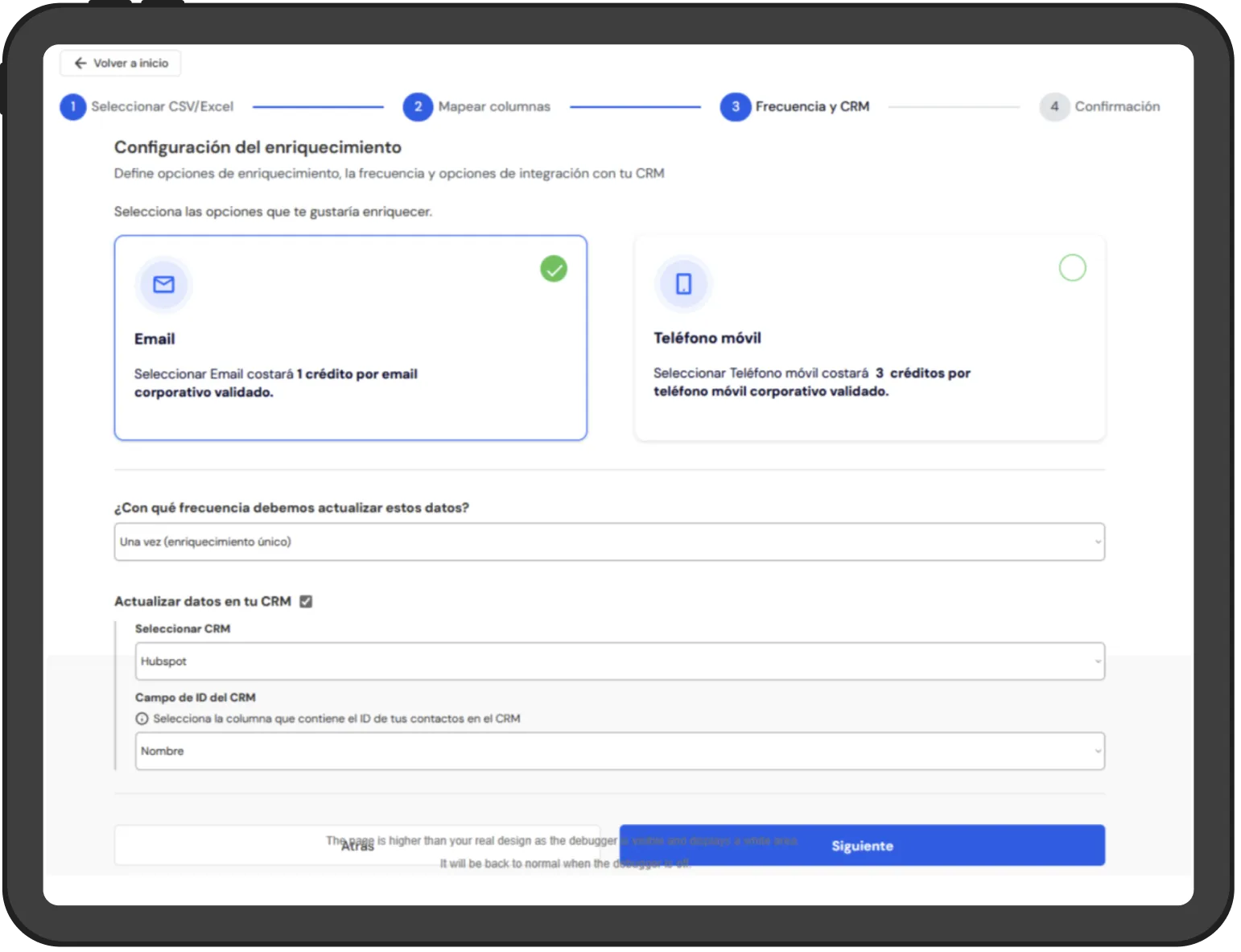
Task: Click the info icon under Campo de ID del CRM
Action: pyautogui.click(x=142, y=719)
